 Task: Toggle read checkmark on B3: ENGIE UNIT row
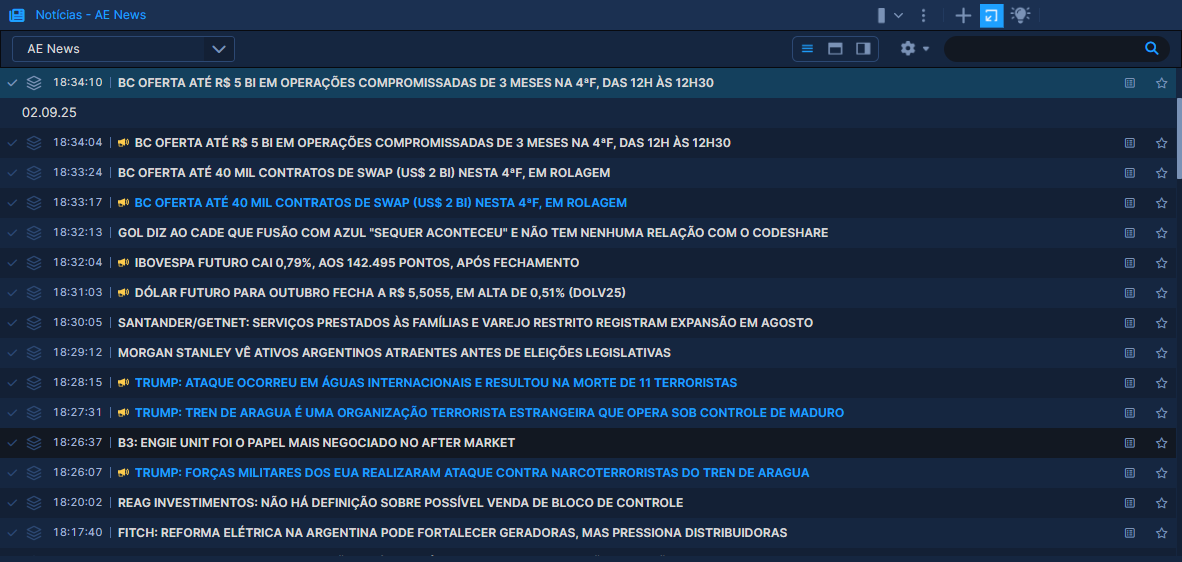[12, 443]
